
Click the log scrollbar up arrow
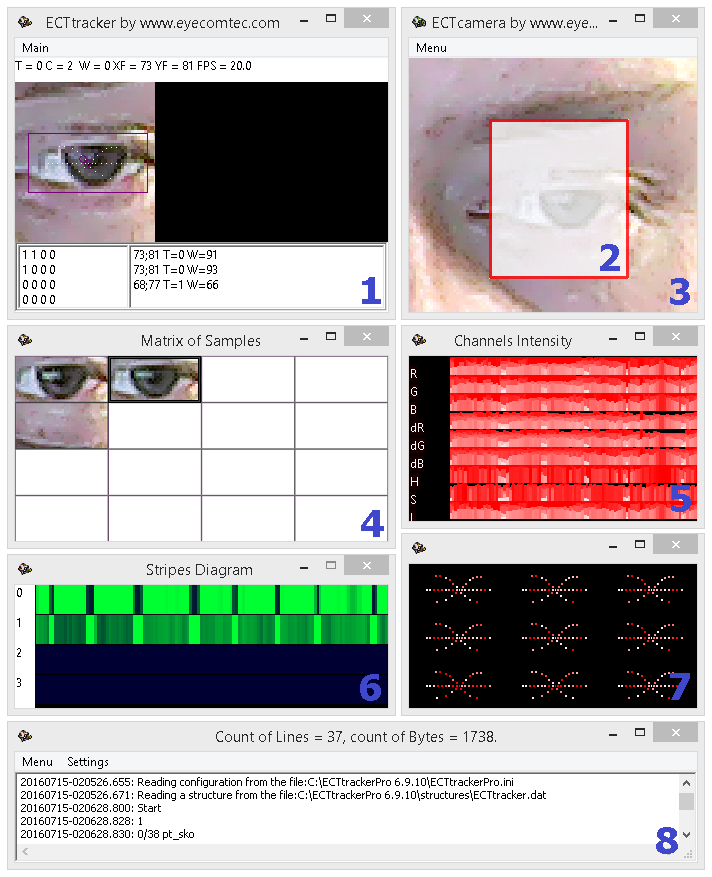tap(687, 783)
